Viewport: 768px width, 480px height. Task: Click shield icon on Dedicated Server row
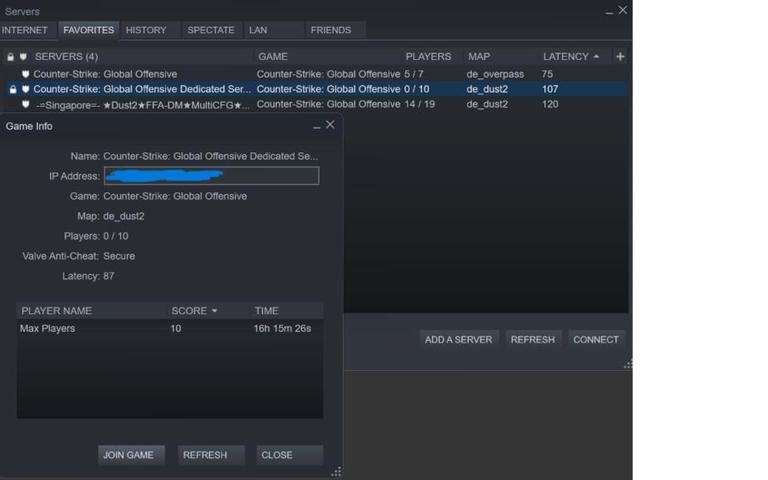click(x=25, y=89)
